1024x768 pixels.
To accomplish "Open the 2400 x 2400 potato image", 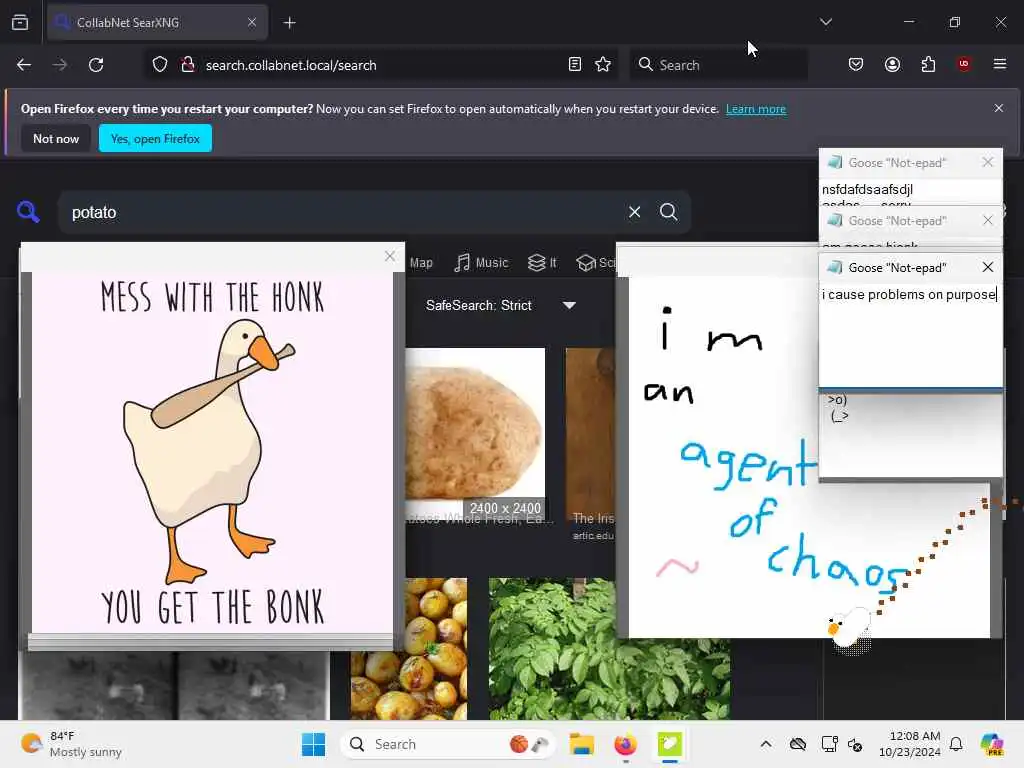I will [475, 433].
